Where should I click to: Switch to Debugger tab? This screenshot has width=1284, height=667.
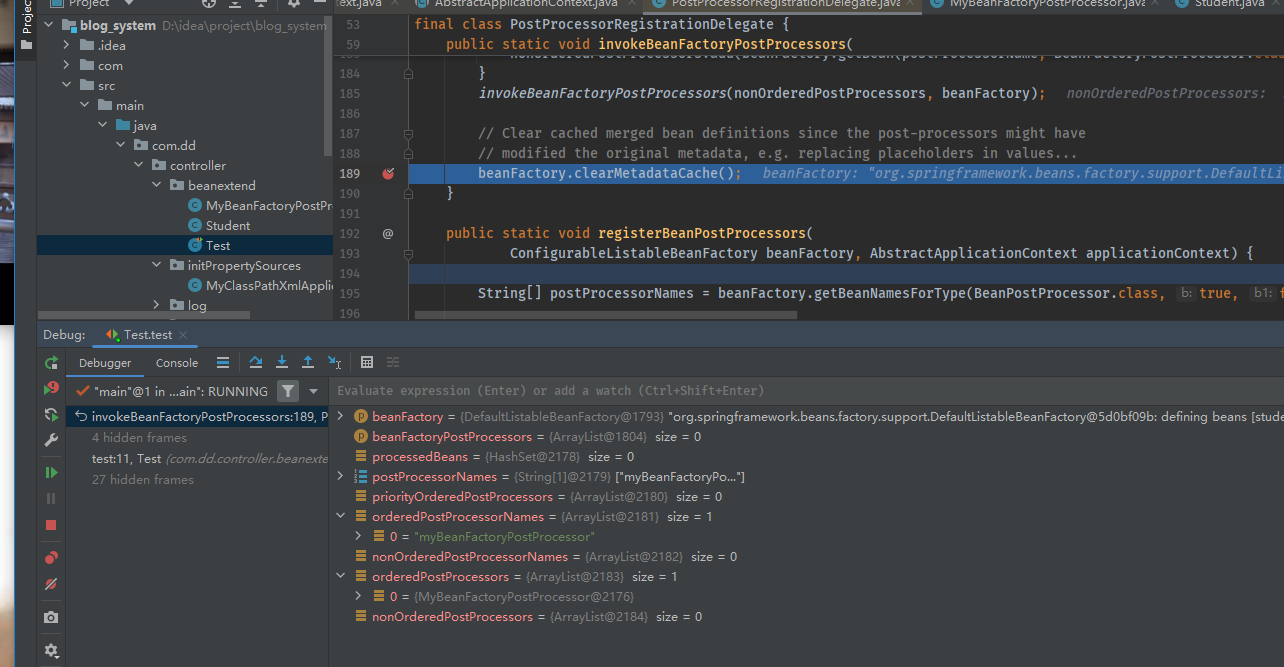click(105, 363)
